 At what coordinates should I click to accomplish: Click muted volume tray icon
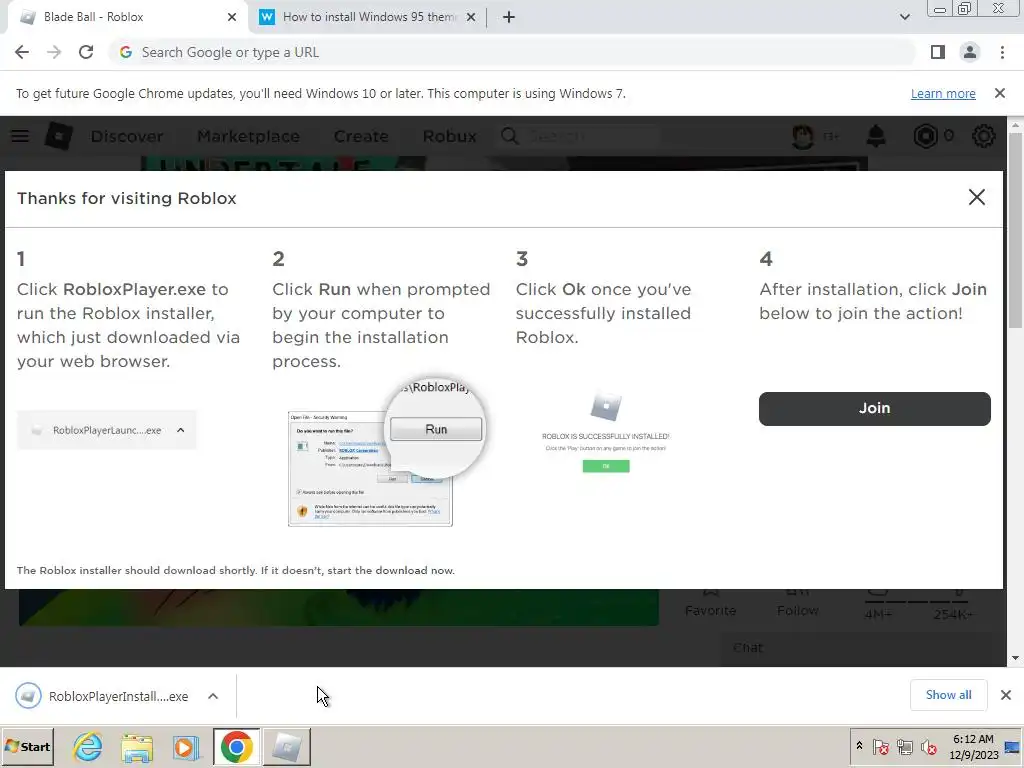(927, 746)
